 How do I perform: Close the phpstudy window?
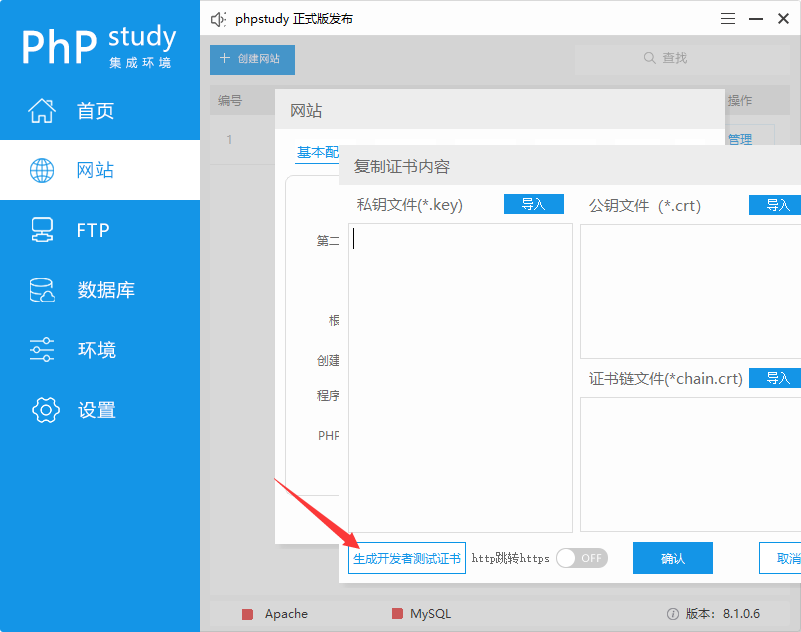click(783, 19)
